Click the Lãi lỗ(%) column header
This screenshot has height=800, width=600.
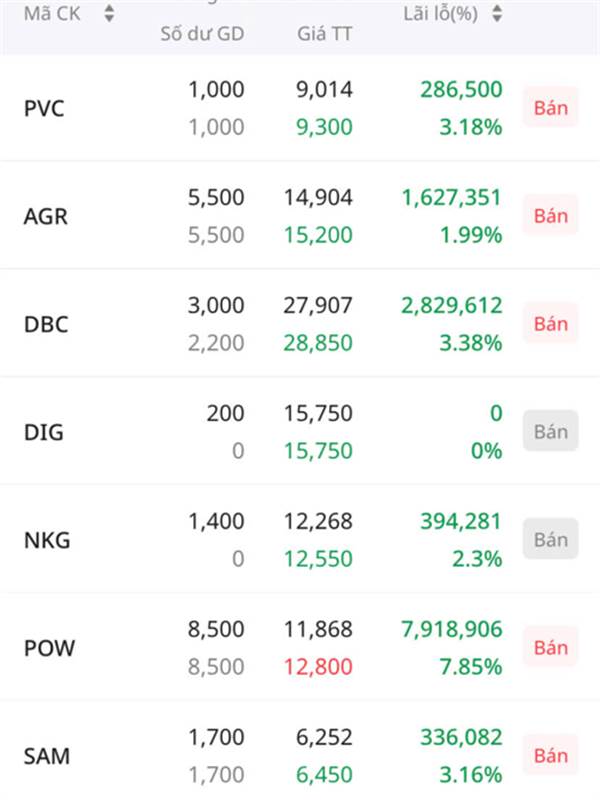pos(441,14)
